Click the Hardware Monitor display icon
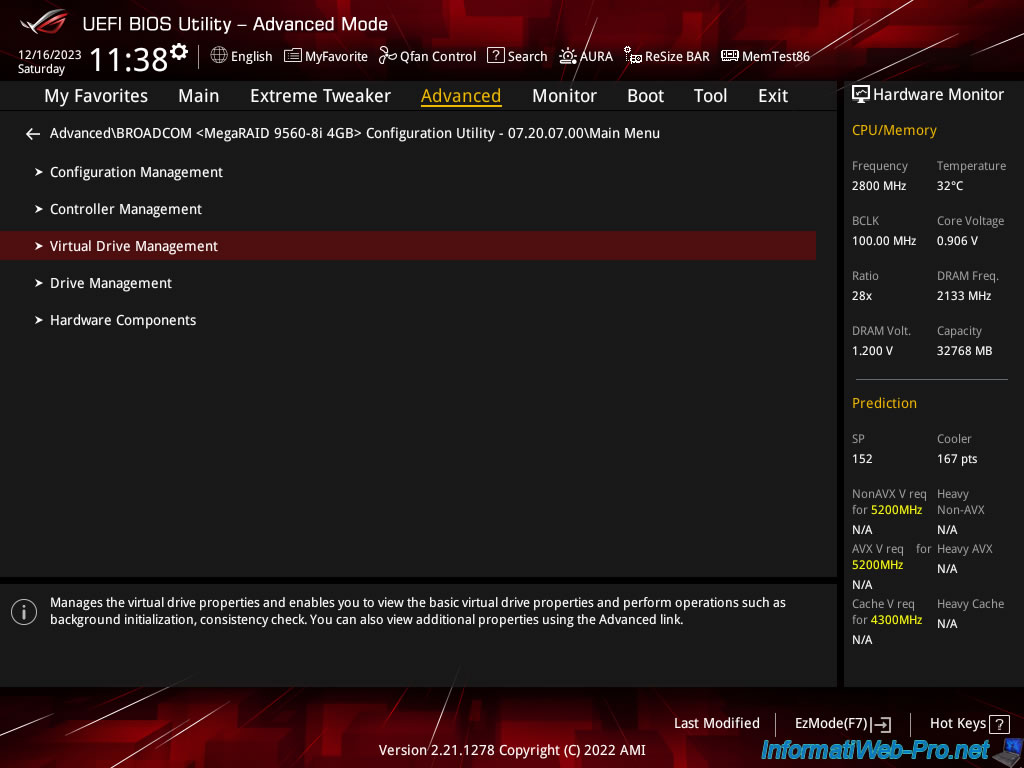The width and height of the screenshot is (1024, 768). tap(861, 95)
